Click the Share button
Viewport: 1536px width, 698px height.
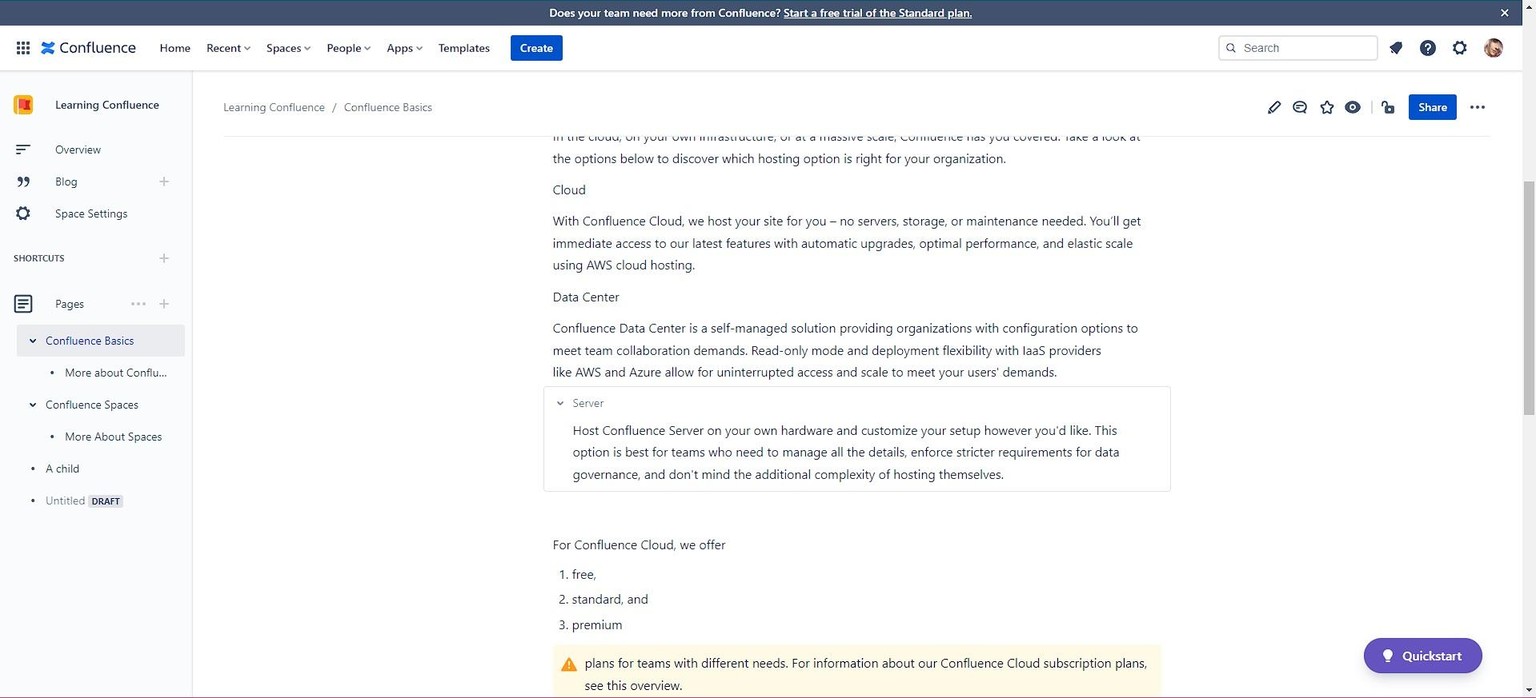[x=1432, y=107]
